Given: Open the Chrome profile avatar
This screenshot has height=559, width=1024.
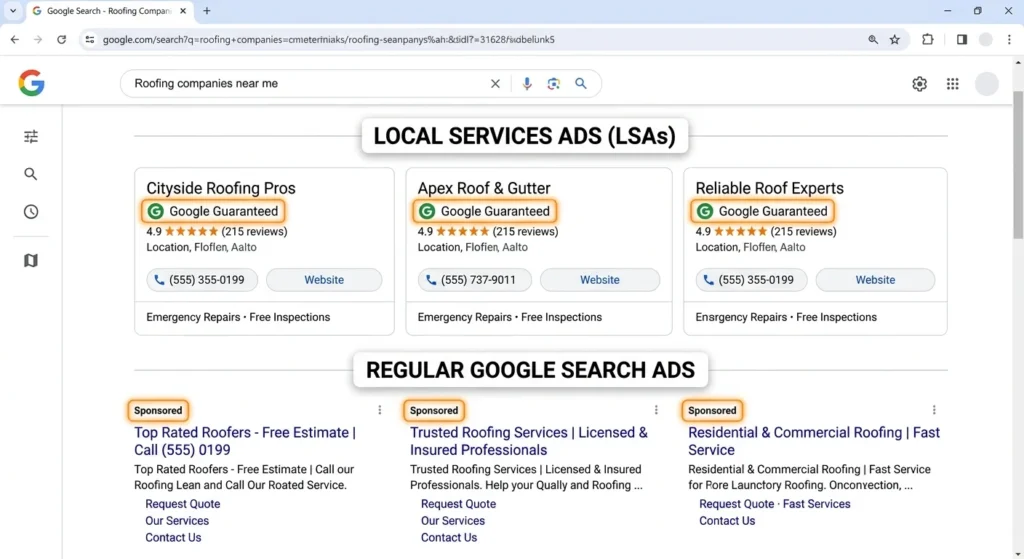Looking at the screenshot, I should [985, 39].
